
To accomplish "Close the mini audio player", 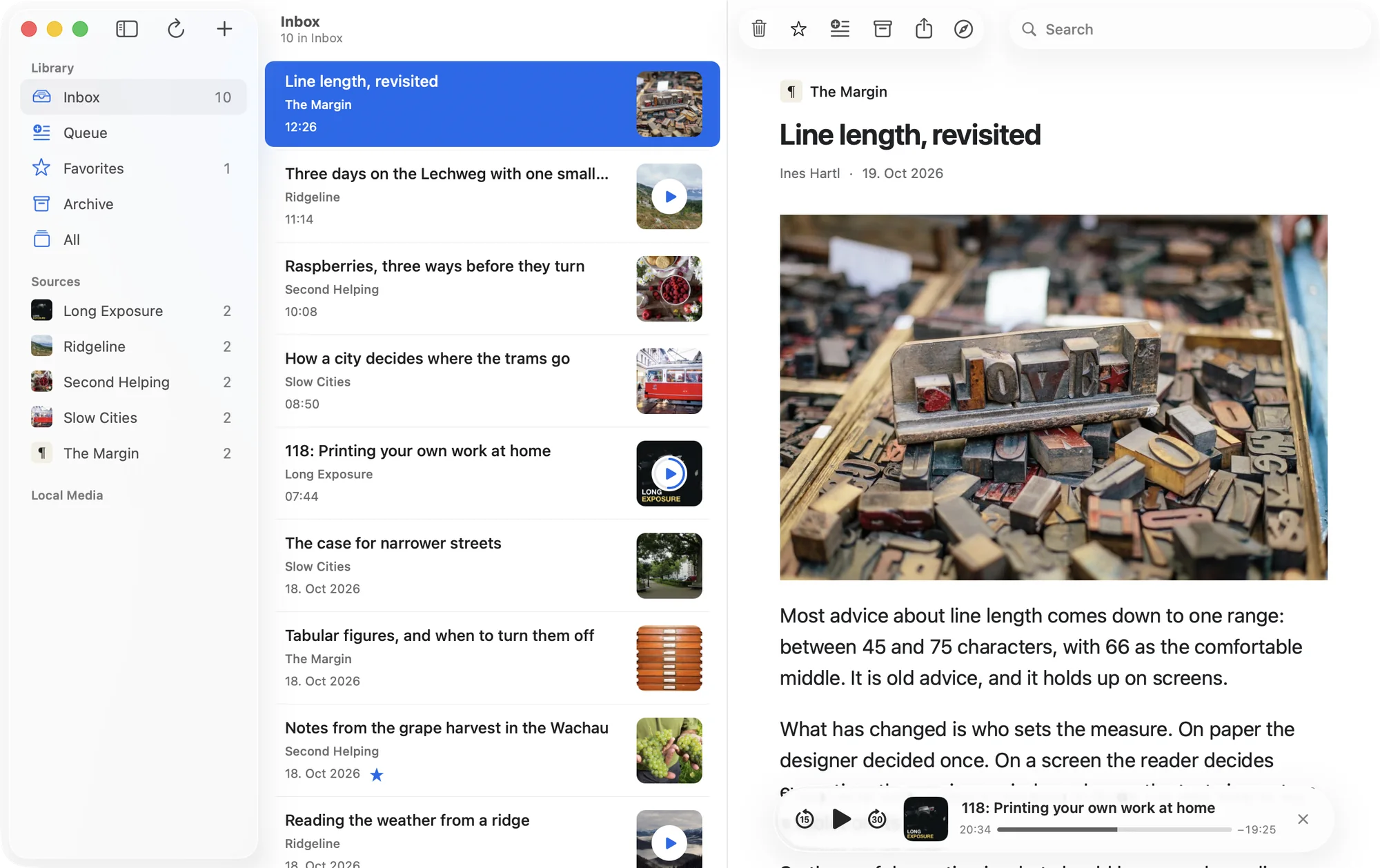I will click(x=1303, y=819).
